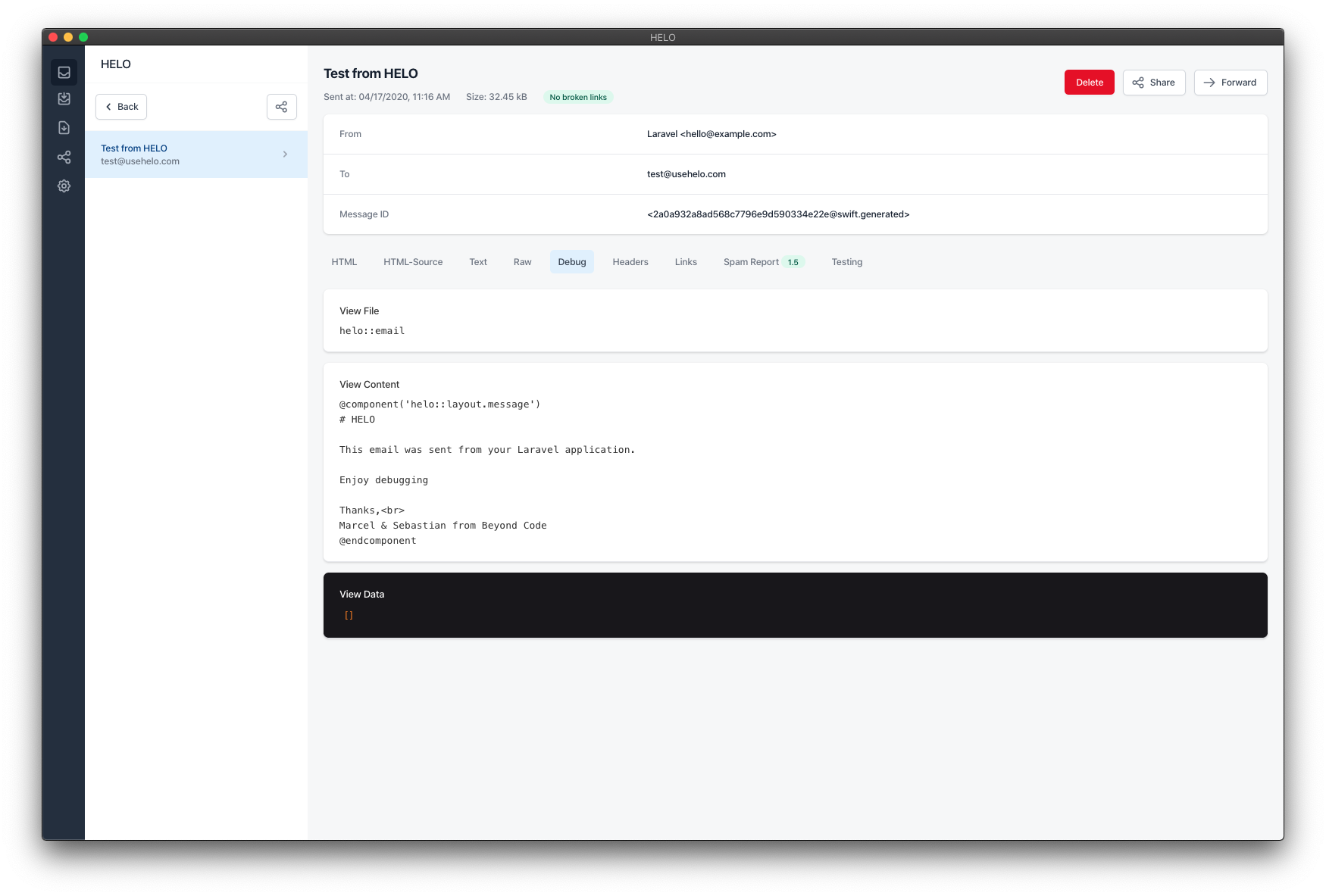Open the Spam Report tab

click(x=764, y=262)
